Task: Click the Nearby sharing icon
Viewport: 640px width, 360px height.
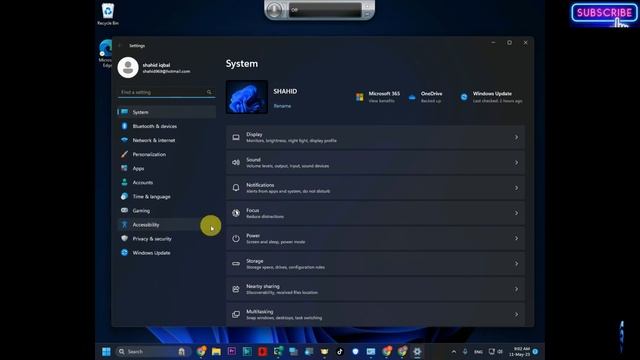Action: 236,289
